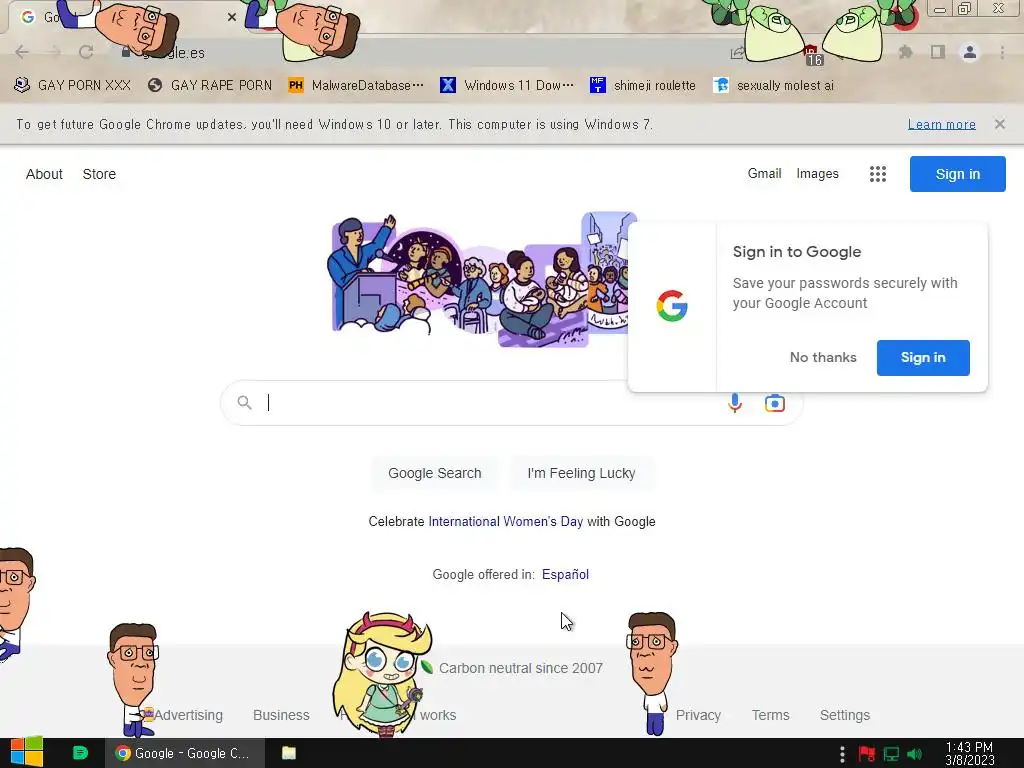This screenshot has width=1024, height=768.
Task: Open the shimeji roulette bookmark
Action: (x=643, y=85)
